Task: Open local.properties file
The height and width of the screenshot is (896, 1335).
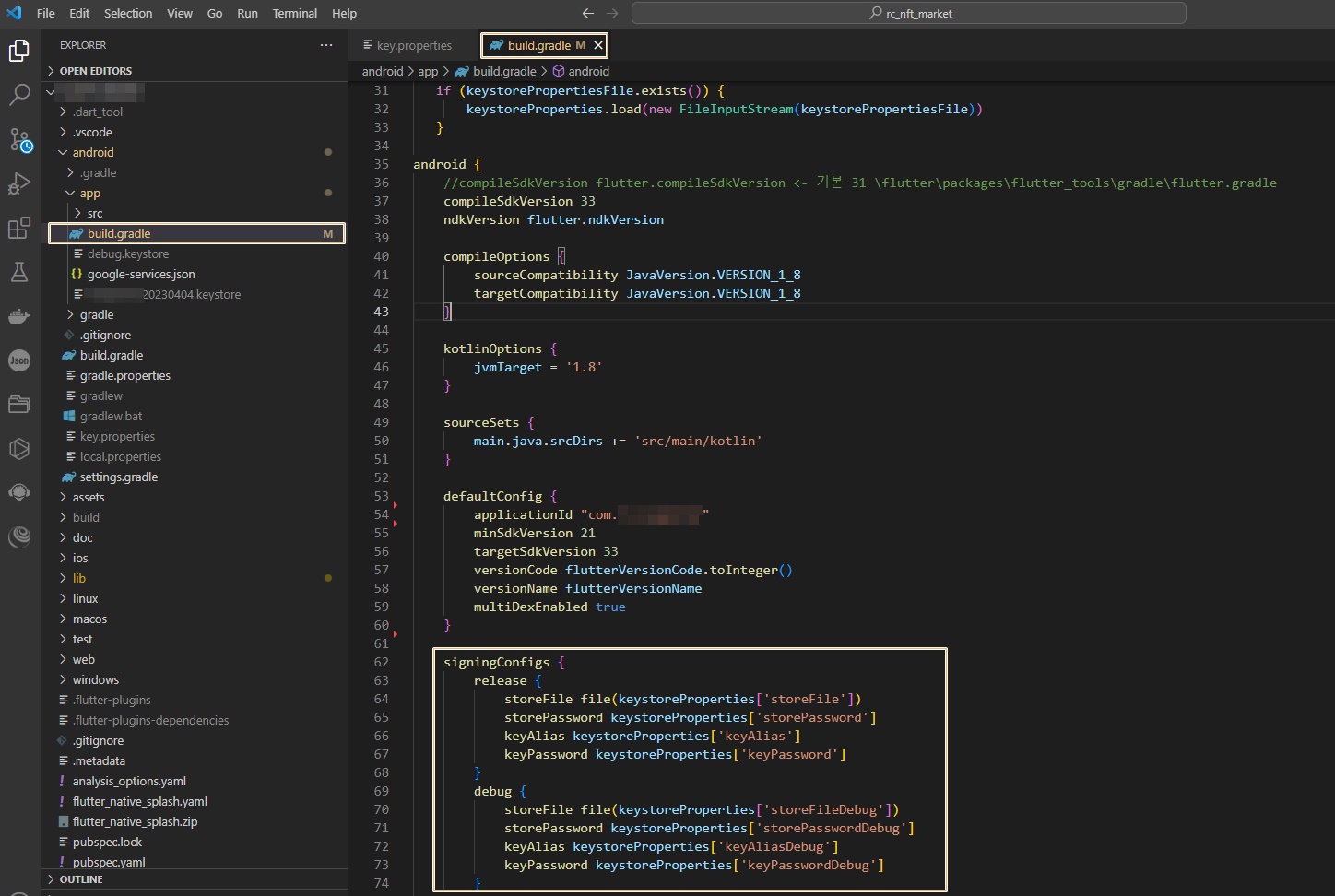Action: coord(121,456)
